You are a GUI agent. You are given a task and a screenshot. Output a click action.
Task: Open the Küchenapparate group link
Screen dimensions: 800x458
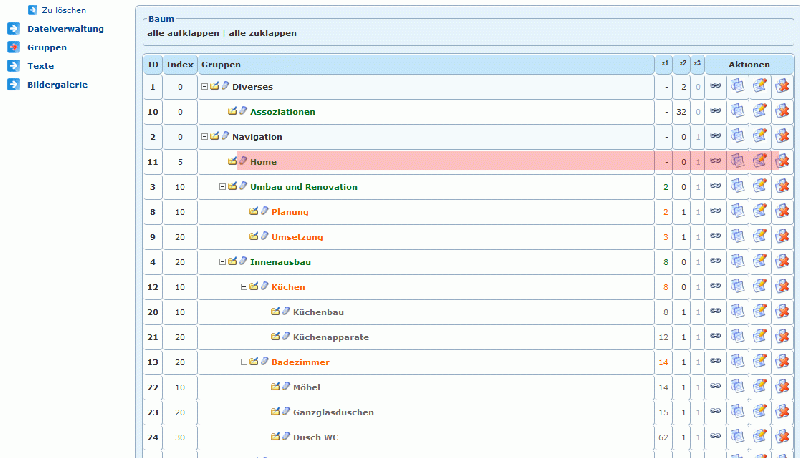point(331,337)
